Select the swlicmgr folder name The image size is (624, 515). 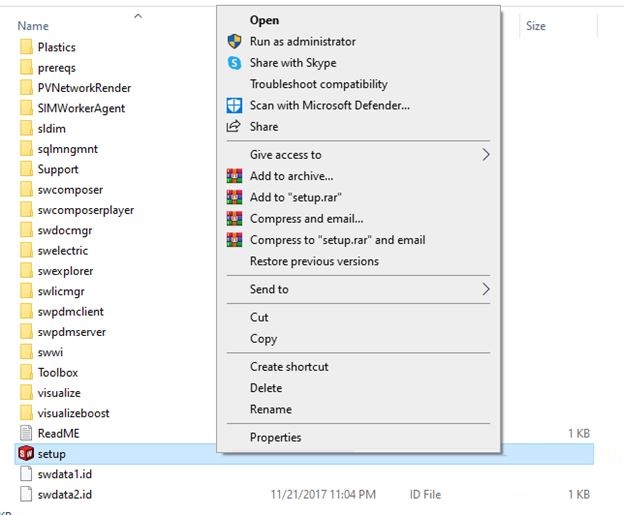pos(61,292)
